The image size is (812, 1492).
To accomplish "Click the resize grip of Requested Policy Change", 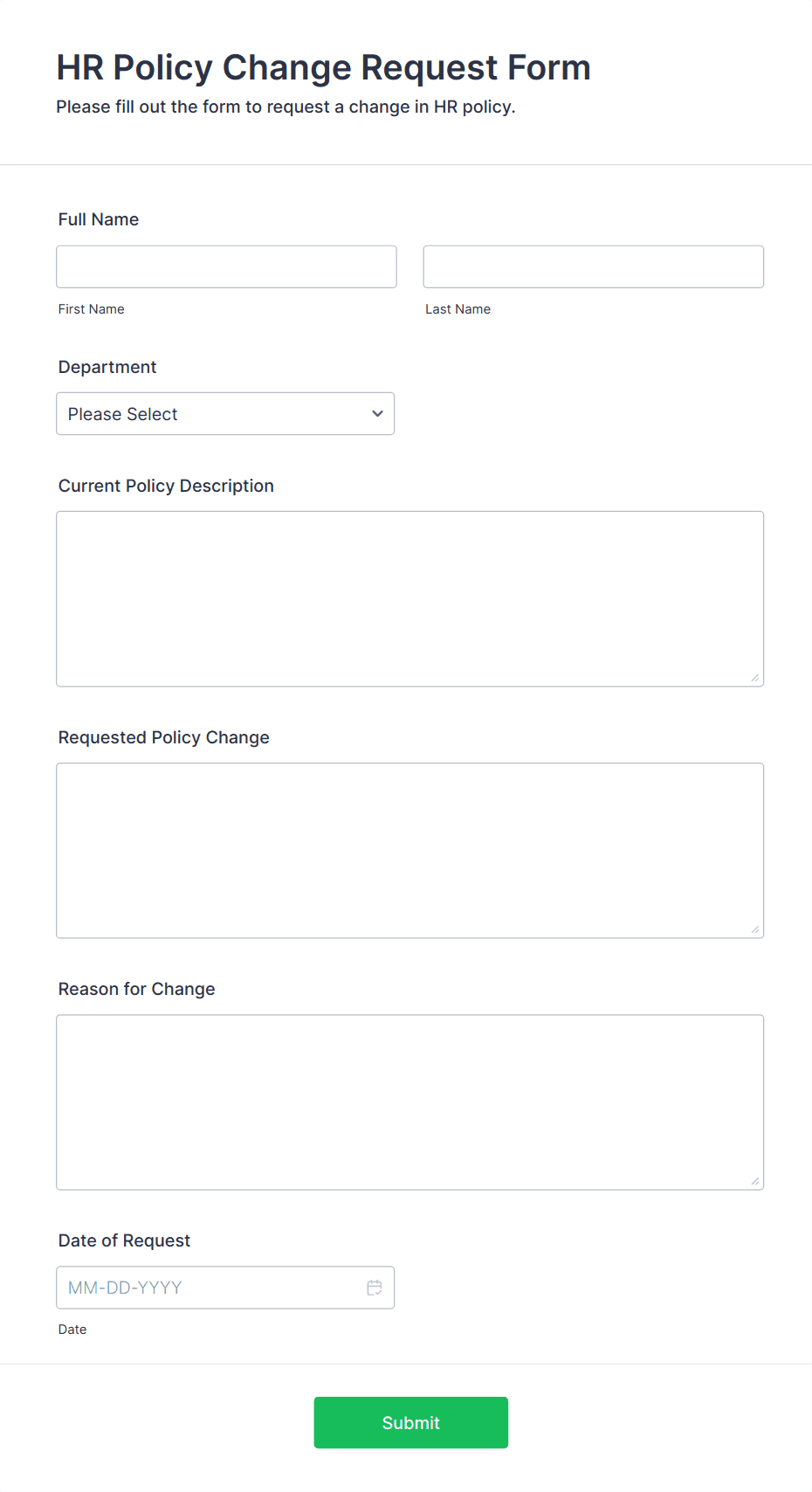I will click(x=754, y=928).
